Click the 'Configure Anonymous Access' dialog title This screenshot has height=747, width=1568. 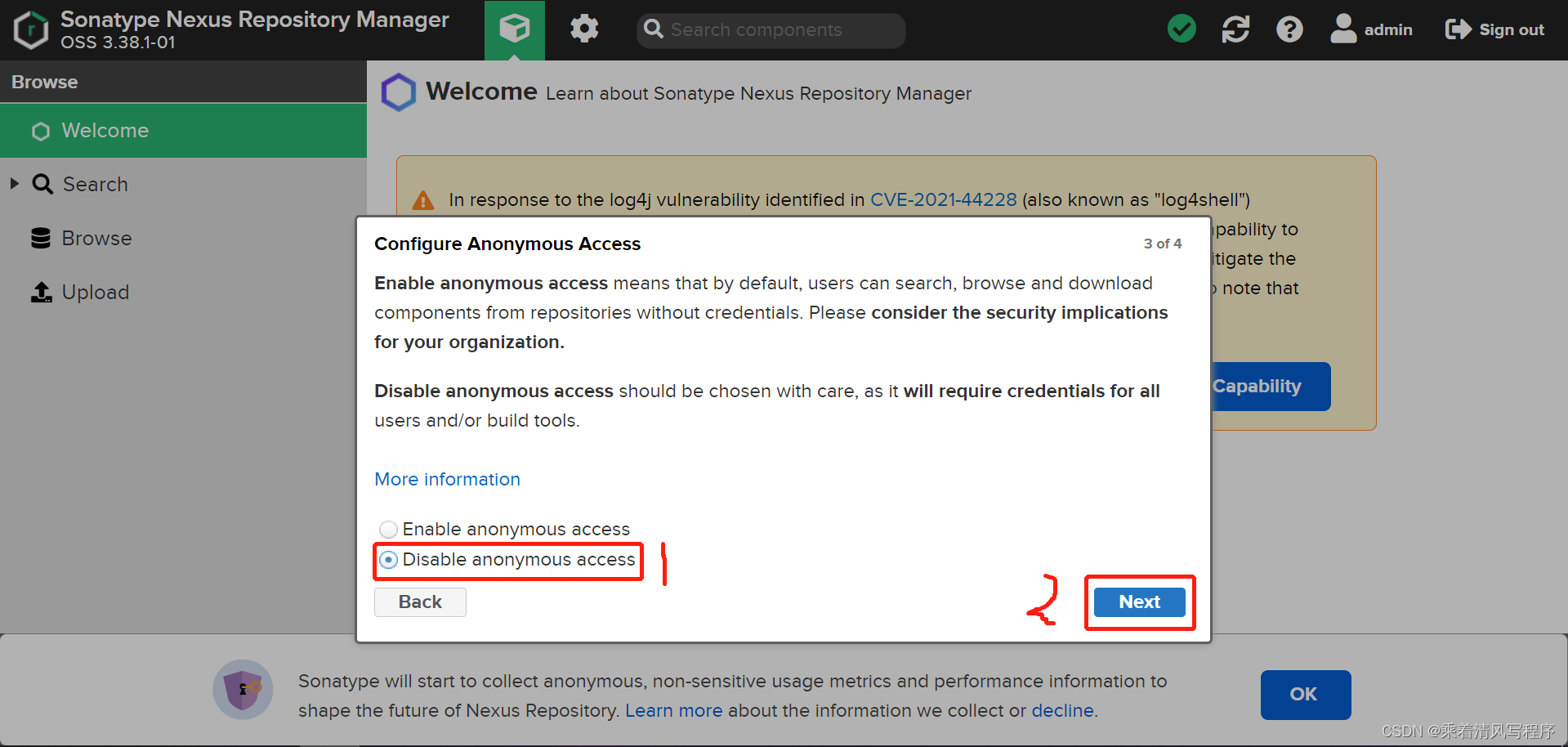click(507, 244)
